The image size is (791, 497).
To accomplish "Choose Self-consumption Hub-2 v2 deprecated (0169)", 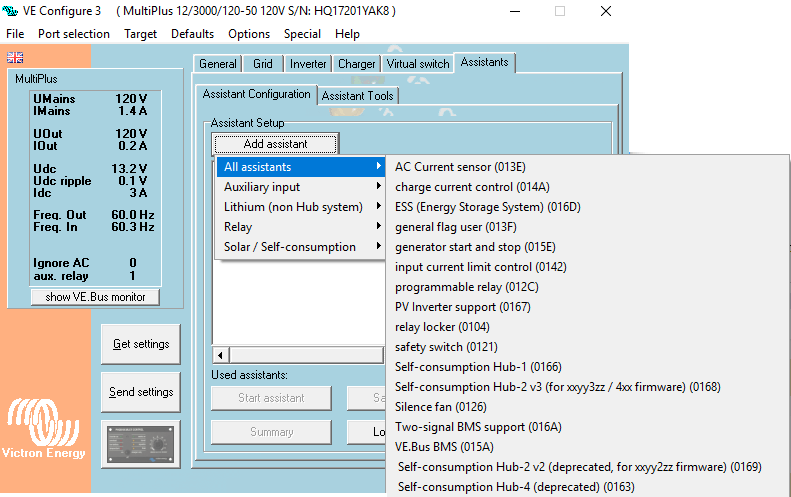I will pos(588,467).
